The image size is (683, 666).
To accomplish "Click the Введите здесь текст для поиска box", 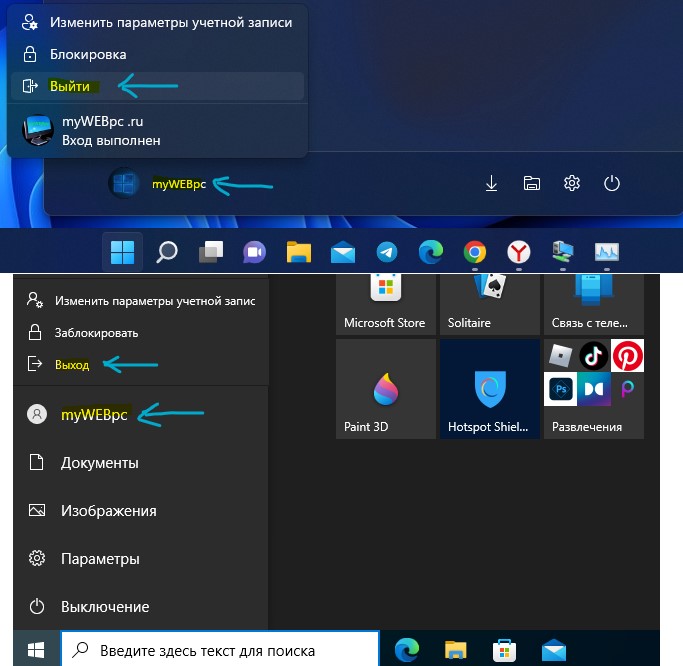I will [x=220, y=650].
